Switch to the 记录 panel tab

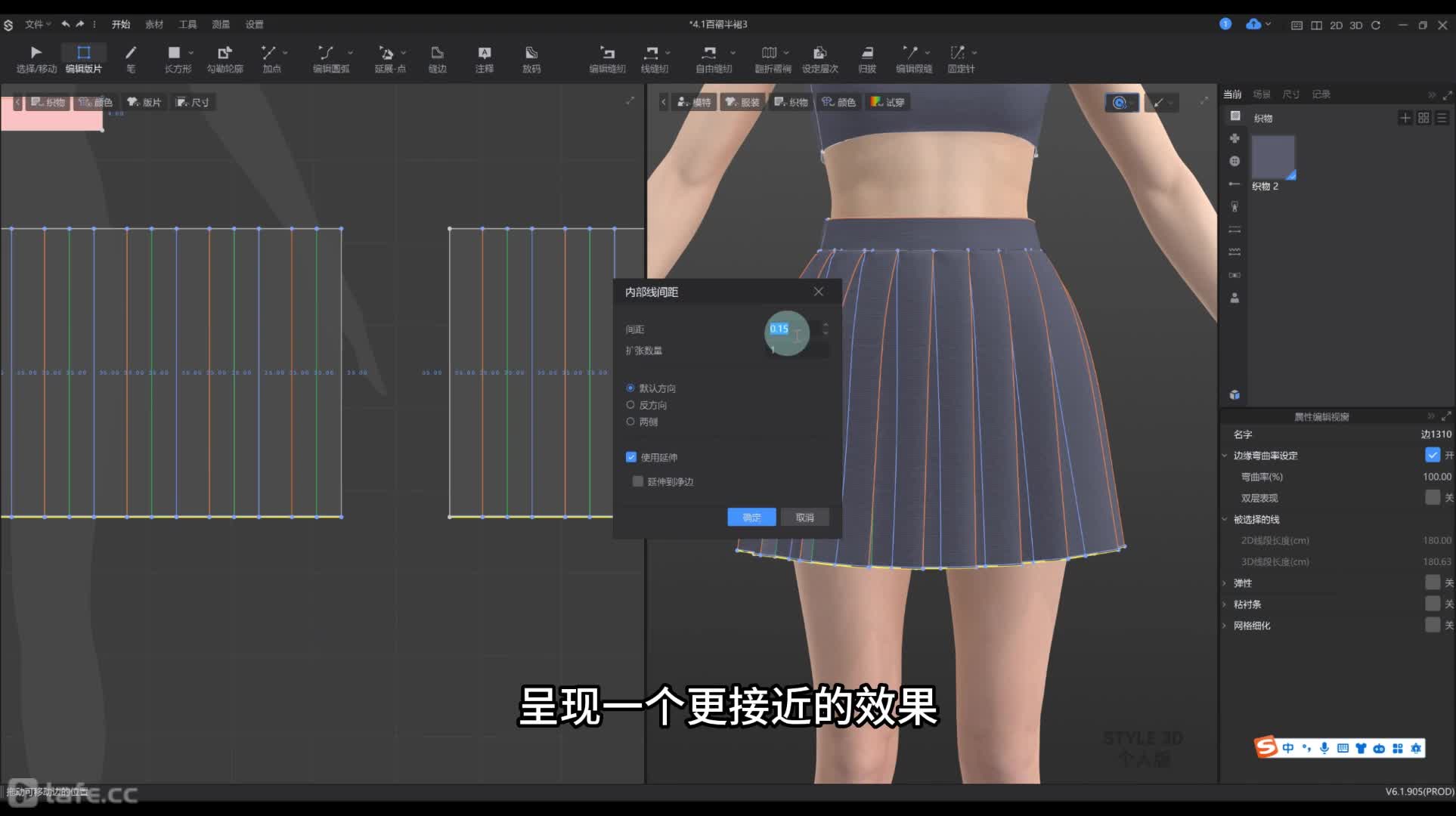click(x=1321, y=94)
